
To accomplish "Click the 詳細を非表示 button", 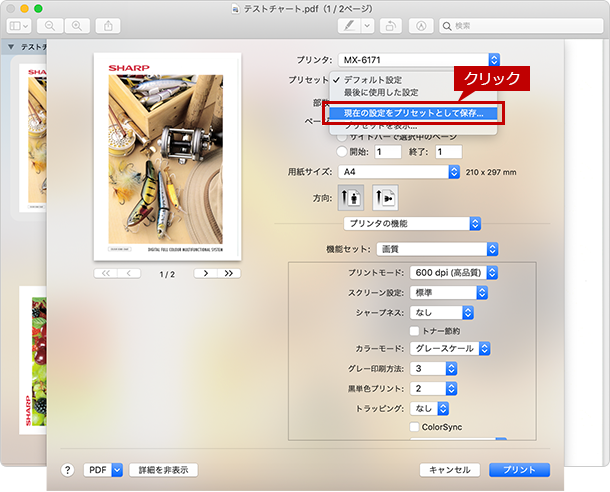I will pos(163,470).
